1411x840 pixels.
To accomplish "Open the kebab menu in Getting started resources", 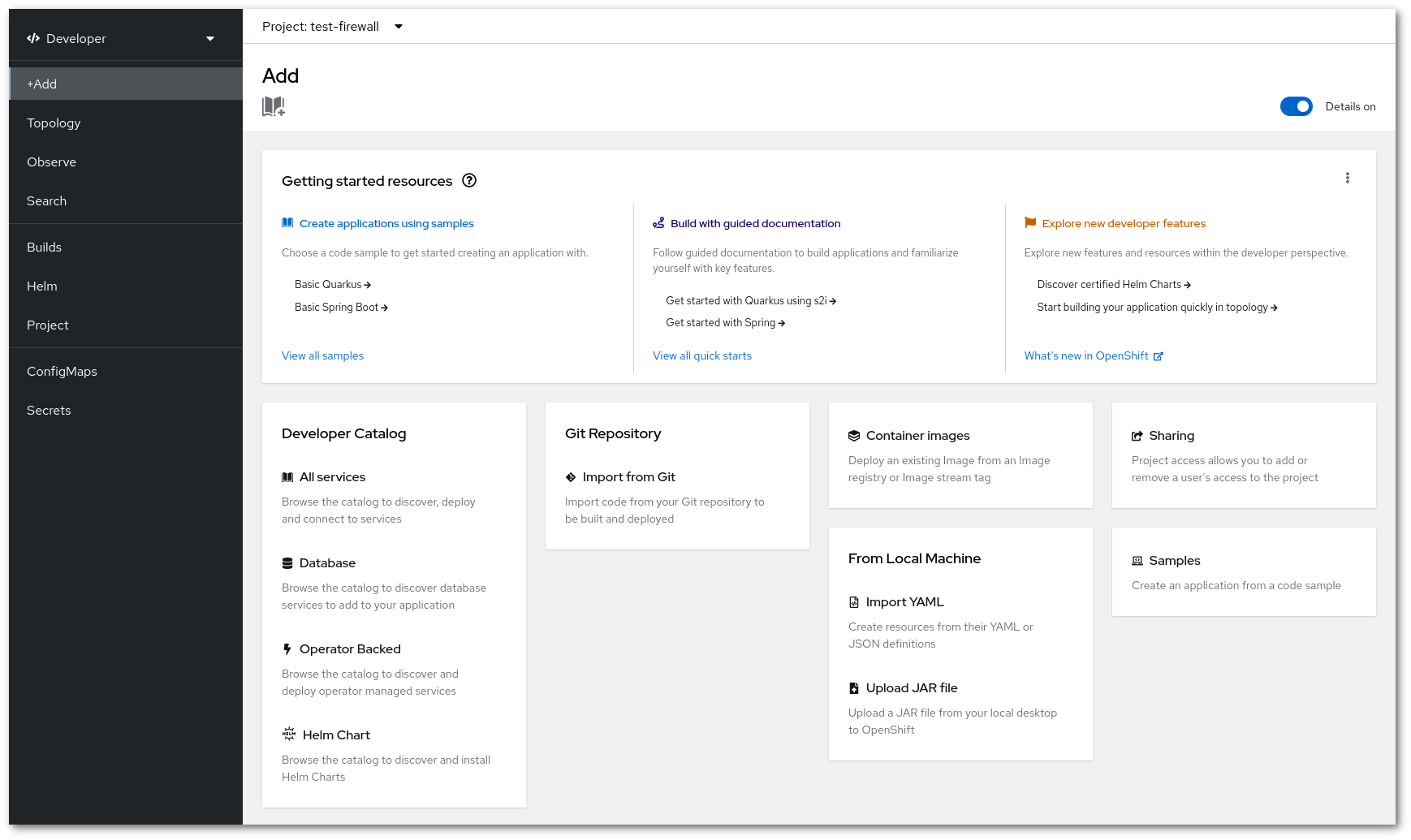I will pos(1348,178).
